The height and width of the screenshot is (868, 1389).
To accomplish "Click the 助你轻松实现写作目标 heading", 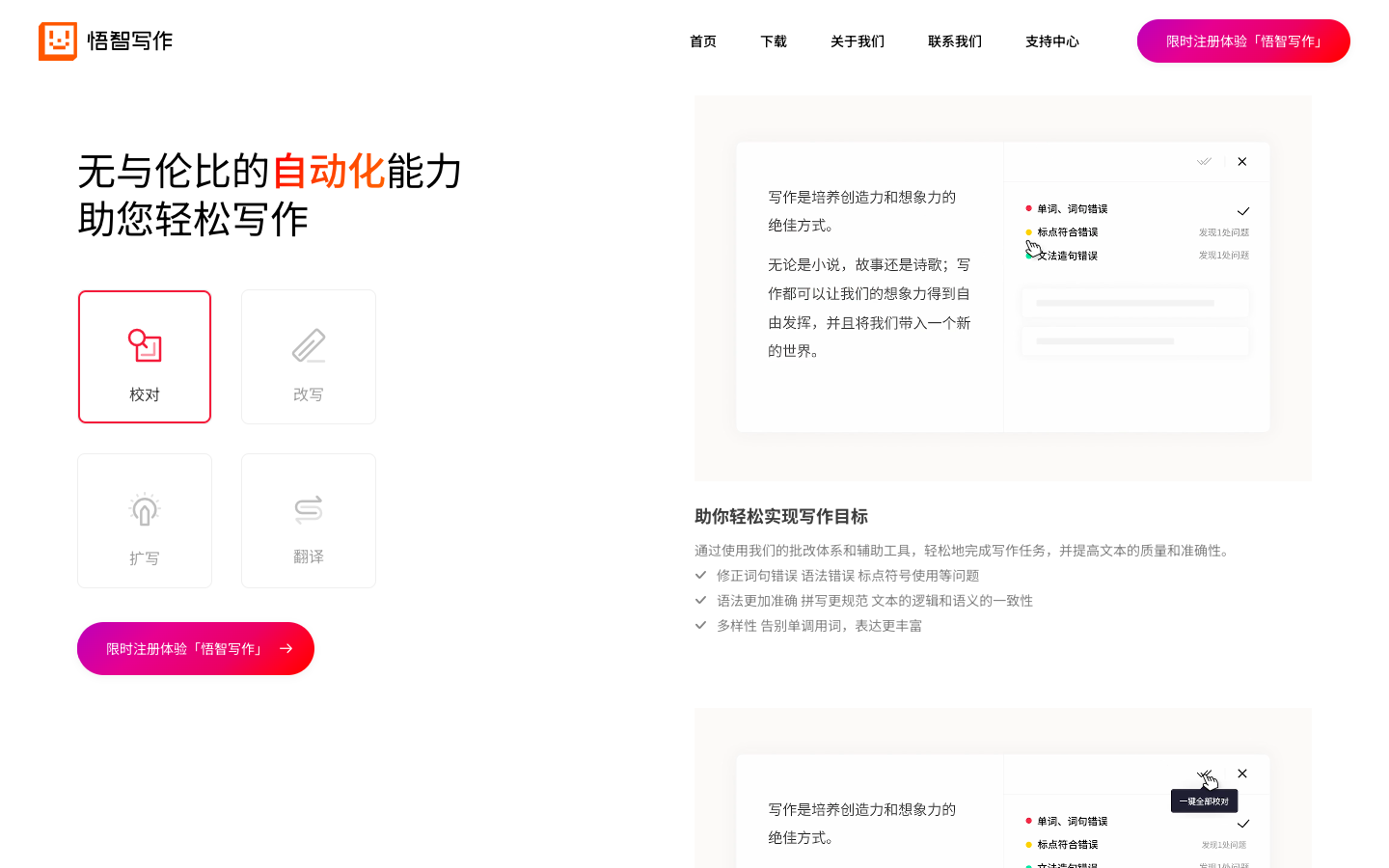I will [781, 517].
